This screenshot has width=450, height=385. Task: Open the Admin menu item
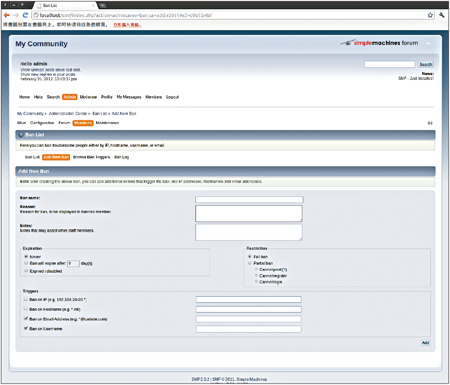70,97
